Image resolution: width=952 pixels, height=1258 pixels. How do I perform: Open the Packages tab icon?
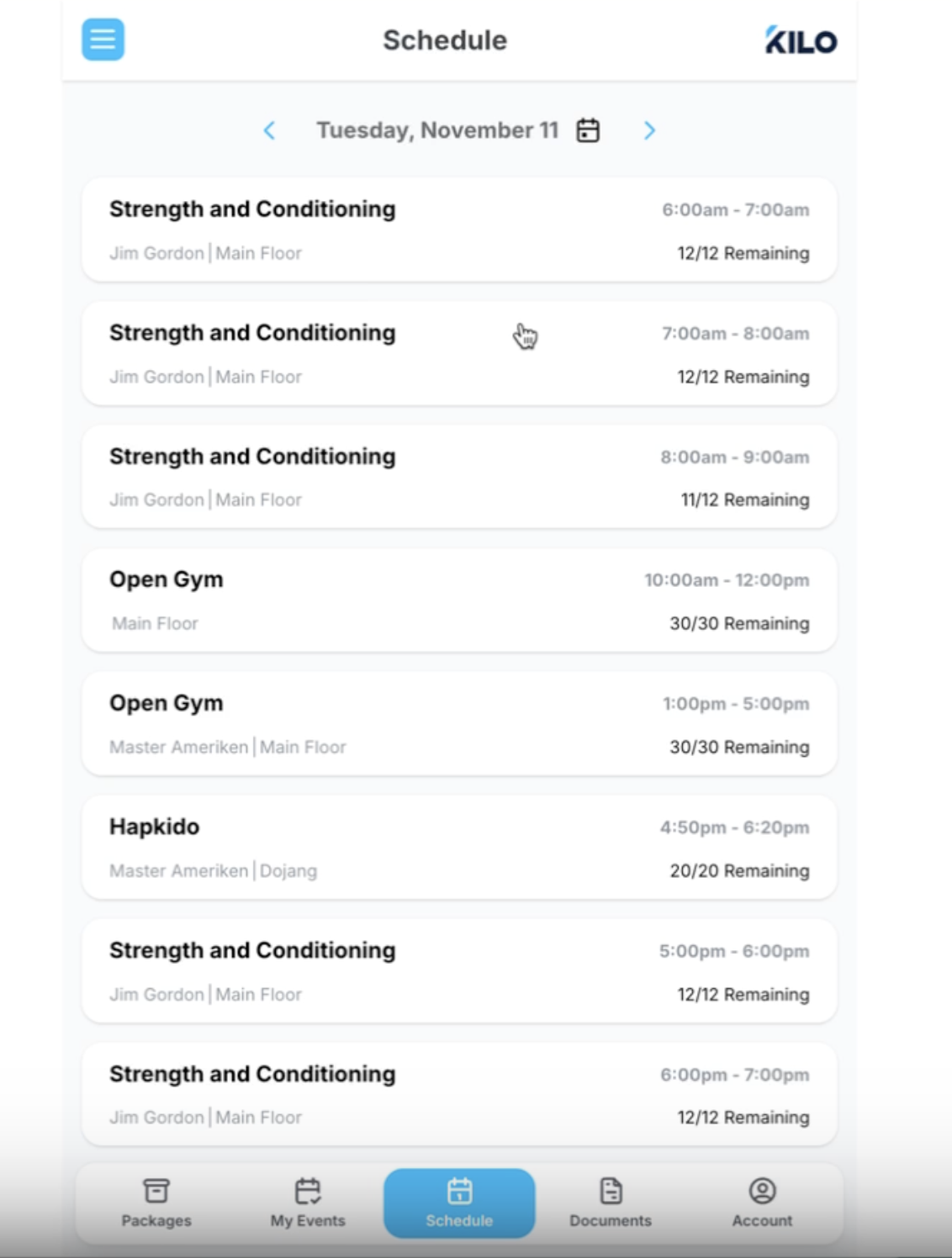156,1192
